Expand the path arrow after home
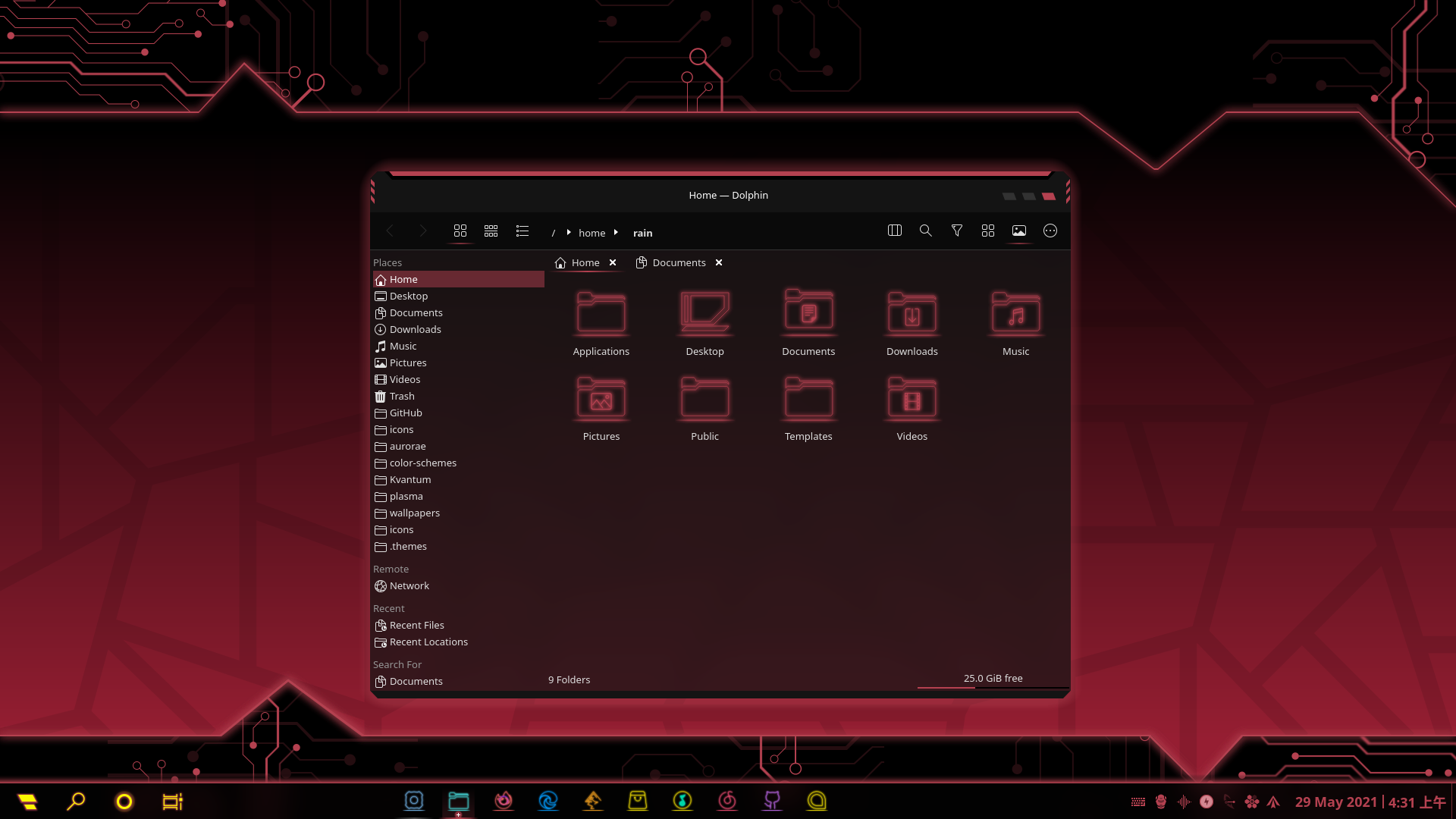Screen dimensions: 1456x819 [616, 233]
